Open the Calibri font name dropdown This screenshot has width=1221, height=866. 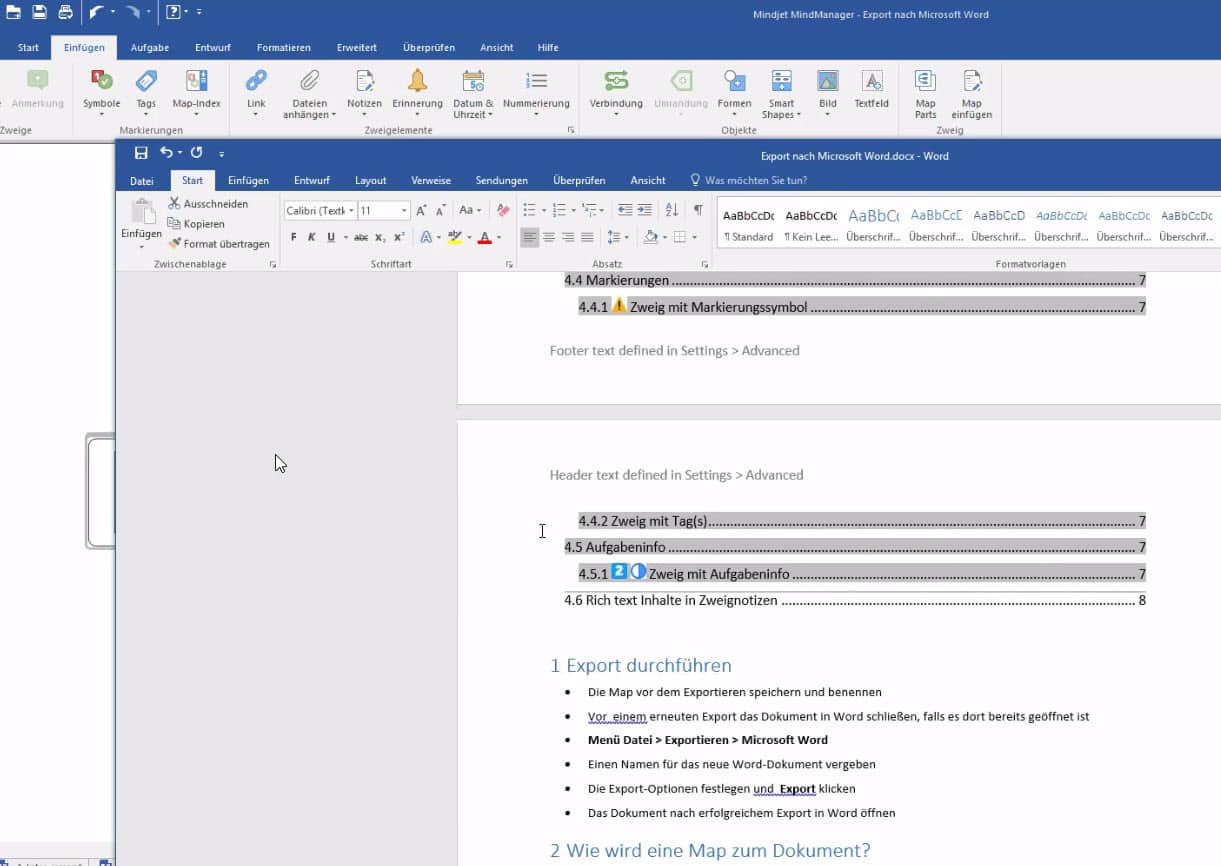tap(351, 211)
